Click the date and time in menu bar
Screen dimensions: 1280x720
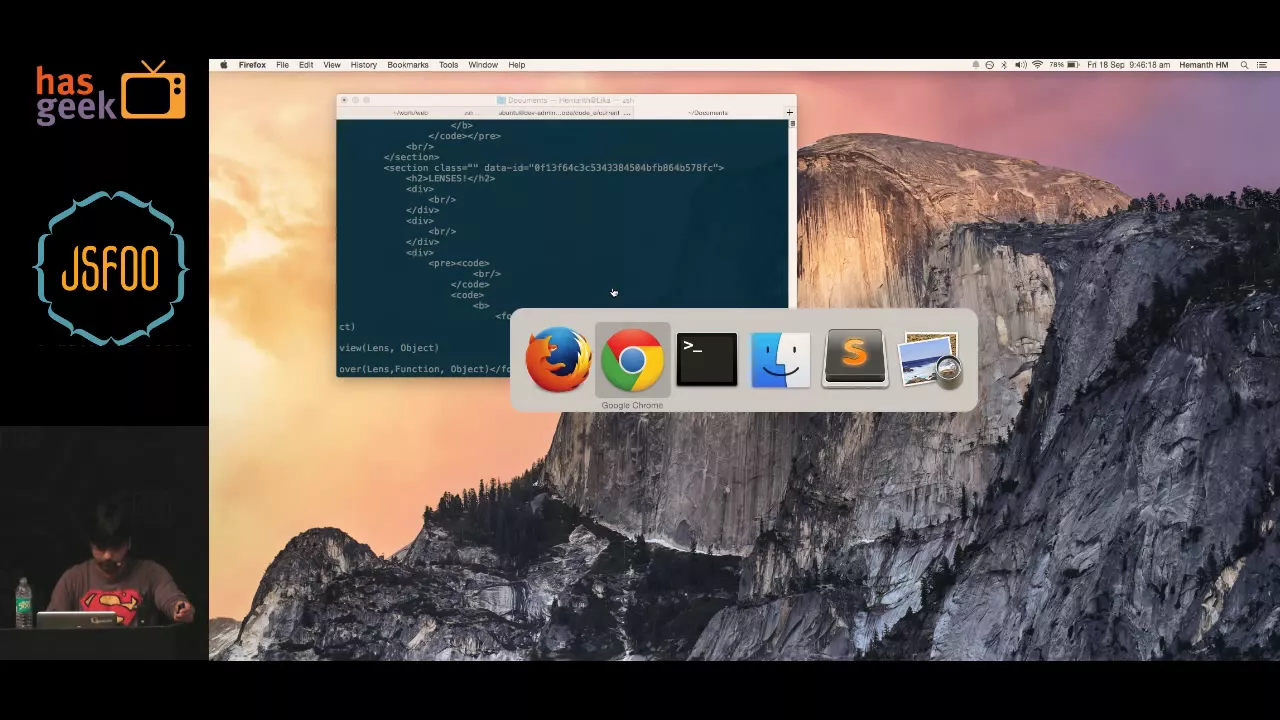click(1128, 65)
